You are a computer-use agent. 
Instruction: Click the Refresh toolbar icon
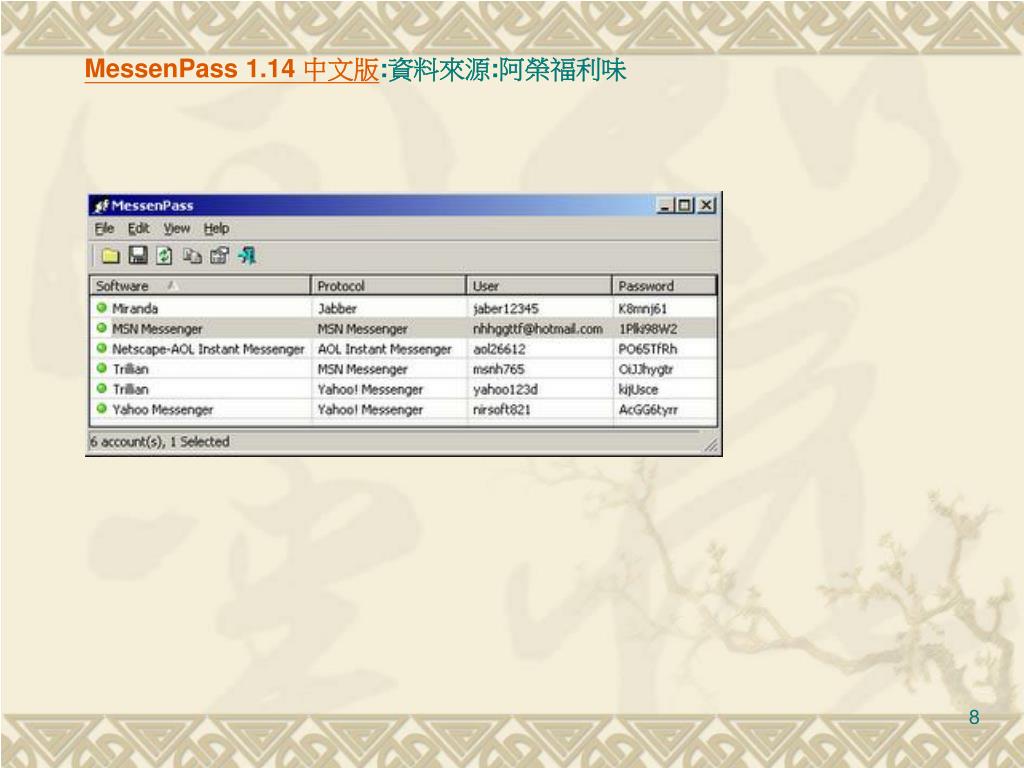point(164,256)
